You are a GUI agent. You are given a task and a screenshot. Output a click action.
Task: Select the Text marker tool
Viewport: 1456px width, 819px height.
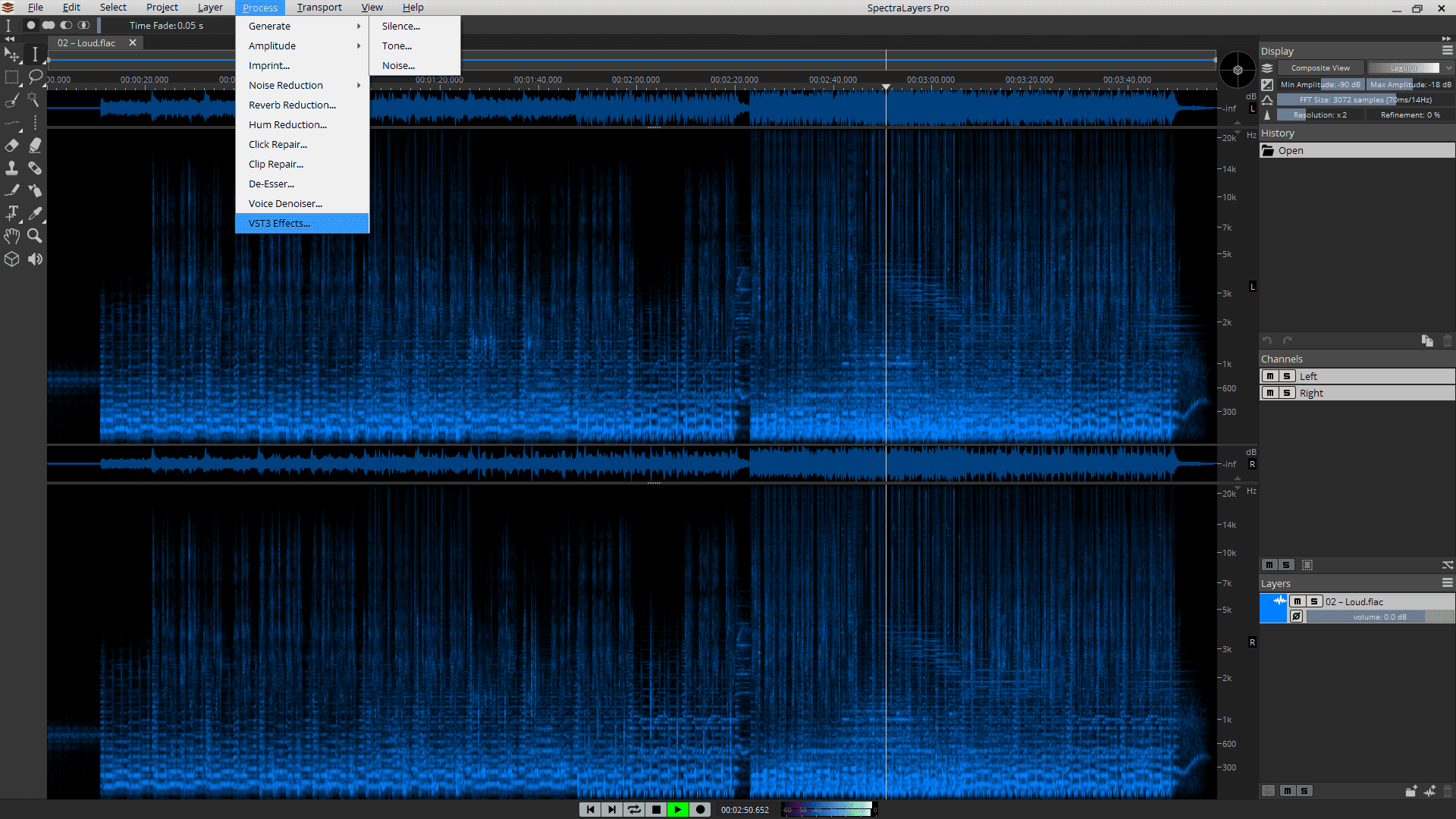tap(11, 214)
